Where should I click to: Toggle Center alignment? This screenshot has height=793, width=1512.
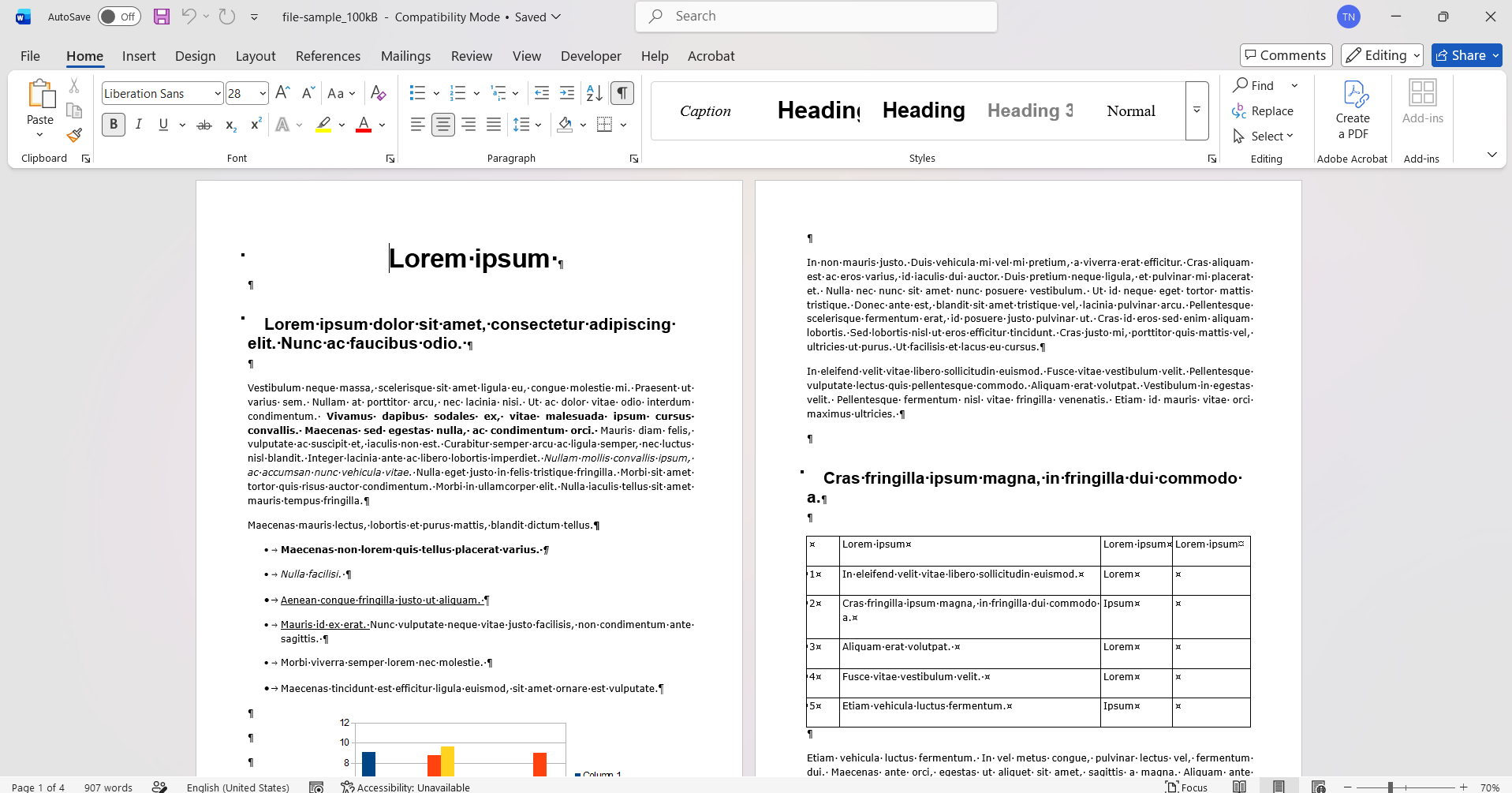pyautogui.click(x=443, y=125)
